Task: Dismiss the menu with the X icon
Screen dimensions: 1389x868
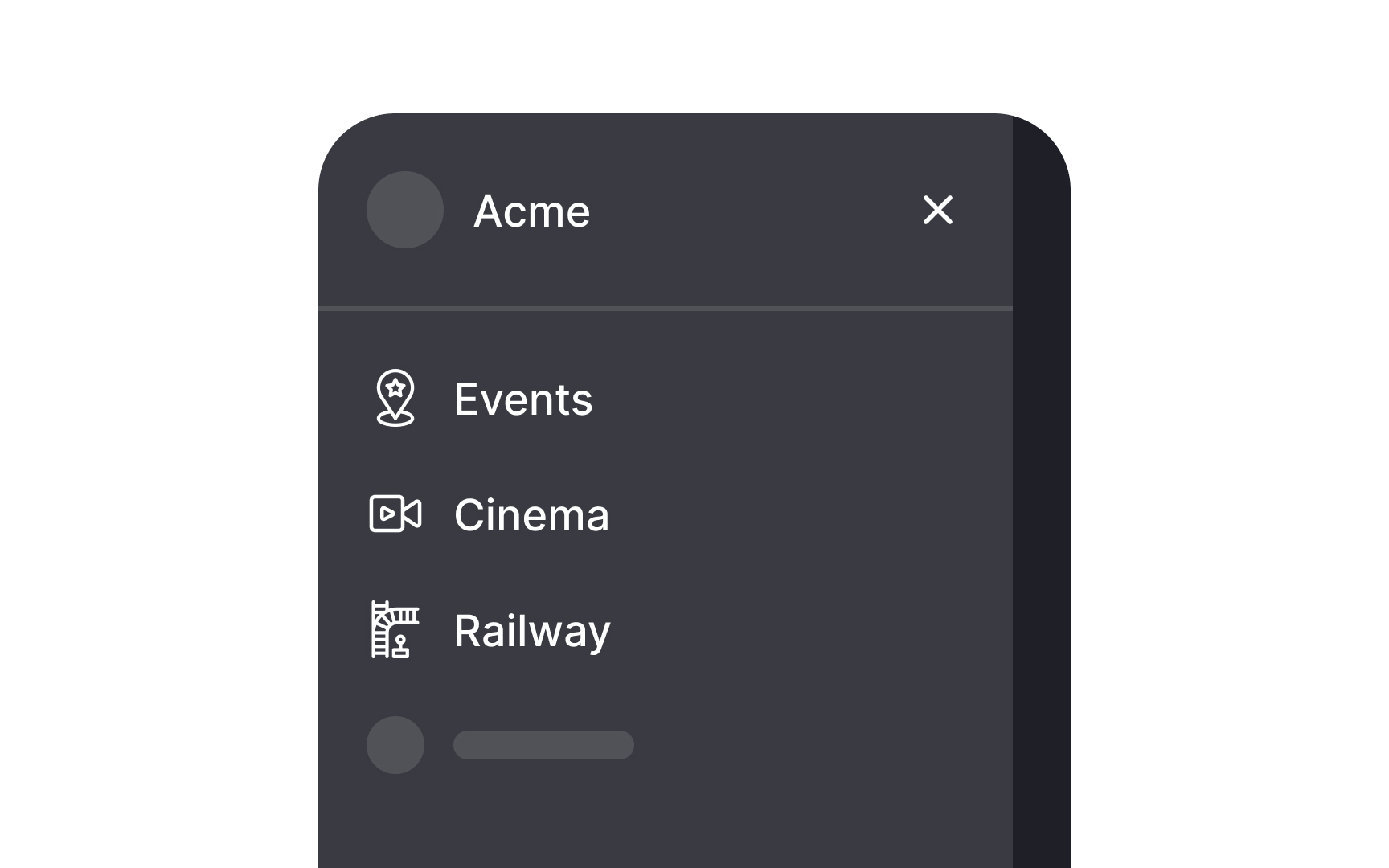Action: (937, 211)
